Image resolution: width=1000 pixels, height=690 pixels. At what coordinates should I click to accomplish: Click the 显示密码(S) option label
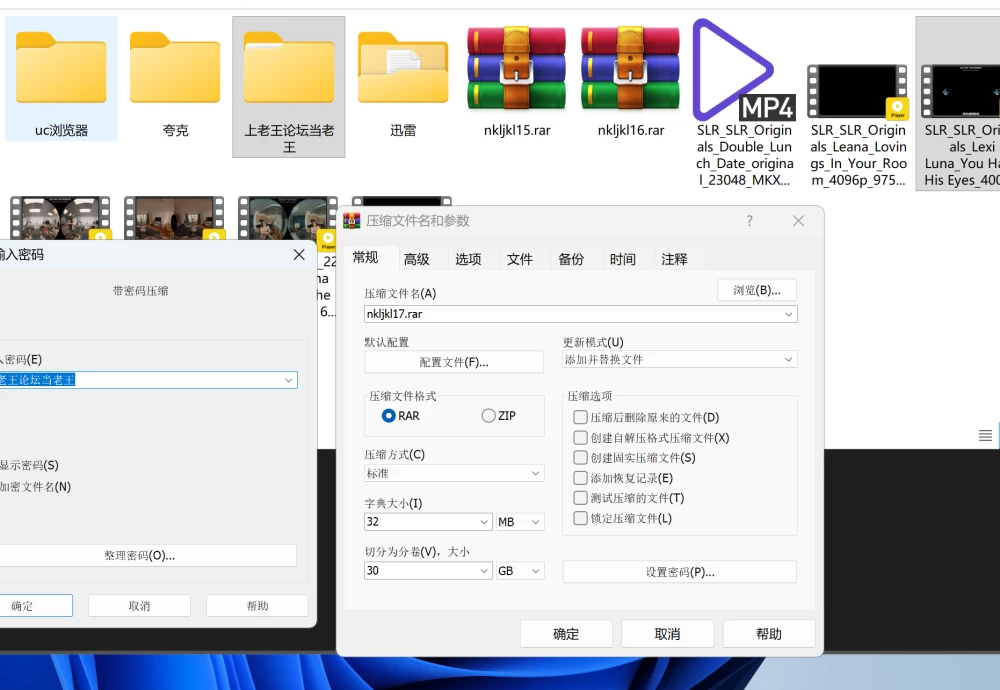[29, 465]
